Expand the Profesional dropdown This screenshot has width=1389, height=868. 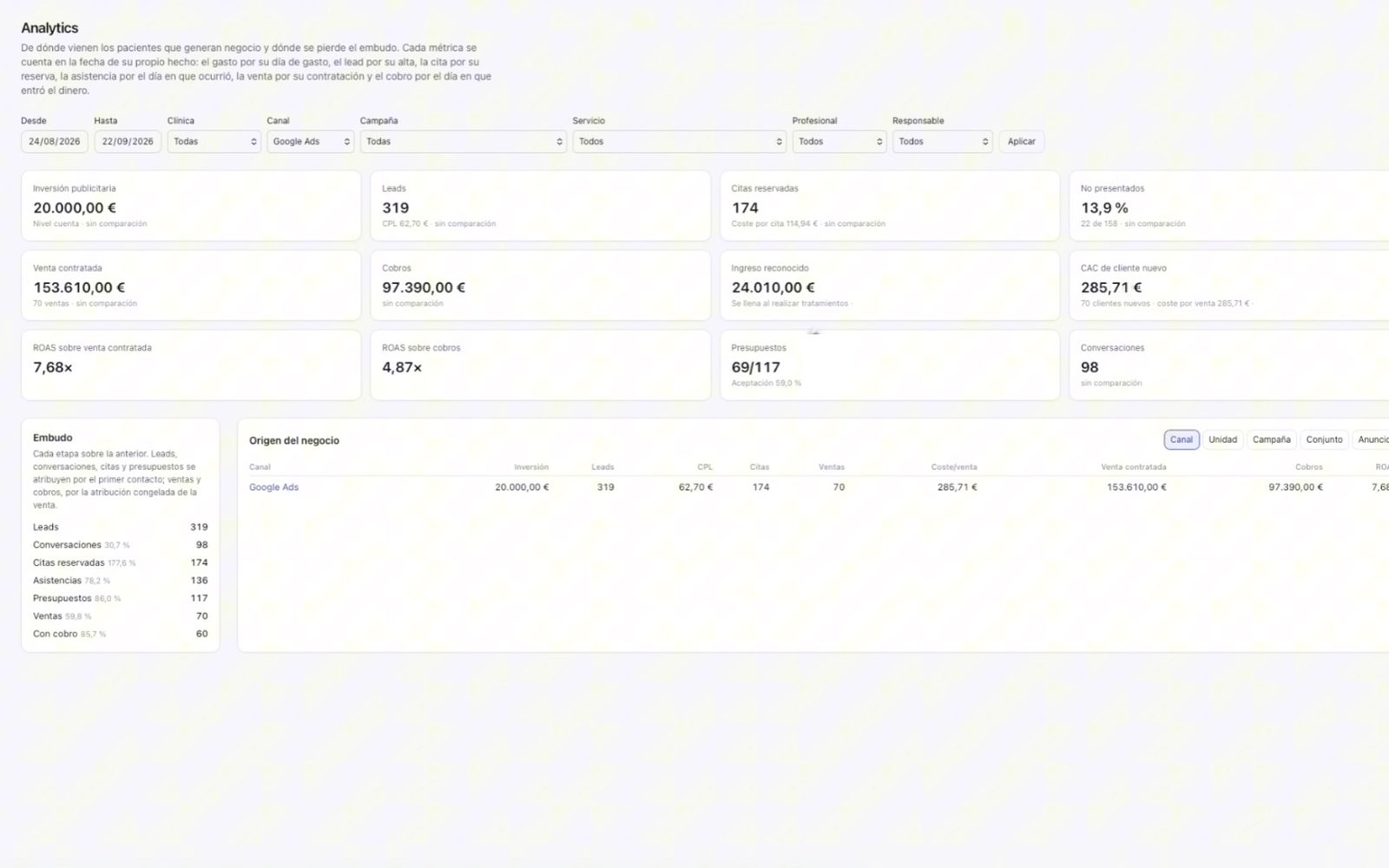tap(839, 141)
